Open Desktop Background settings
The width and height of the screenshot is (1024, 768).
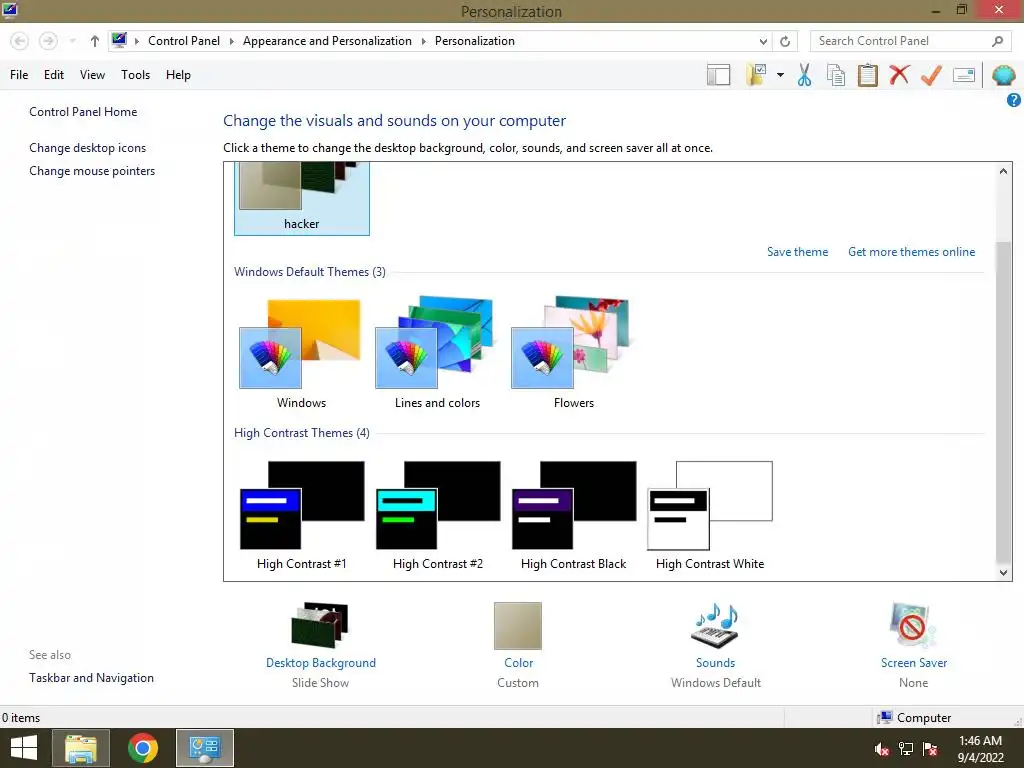coord(321,645)
